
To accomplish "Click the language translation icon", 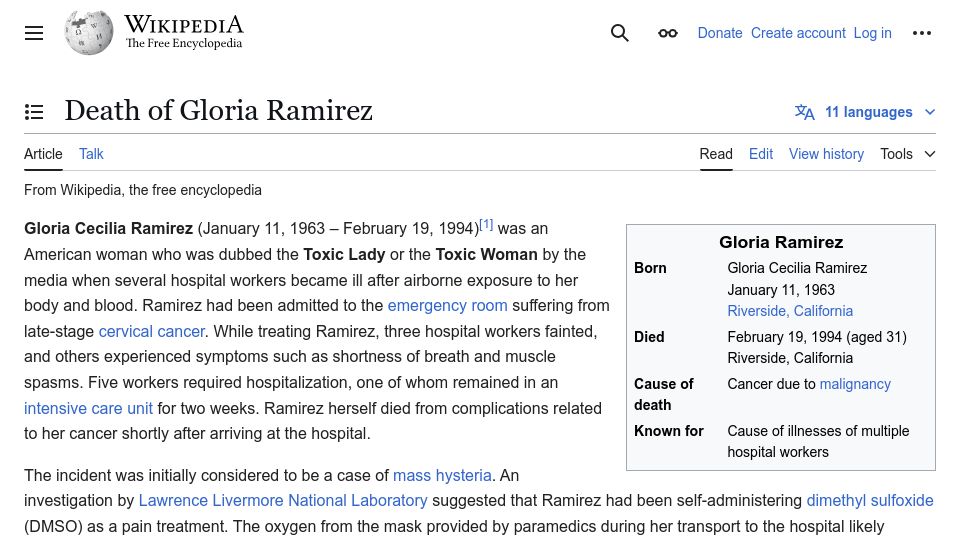I will [x=804, y=112].
